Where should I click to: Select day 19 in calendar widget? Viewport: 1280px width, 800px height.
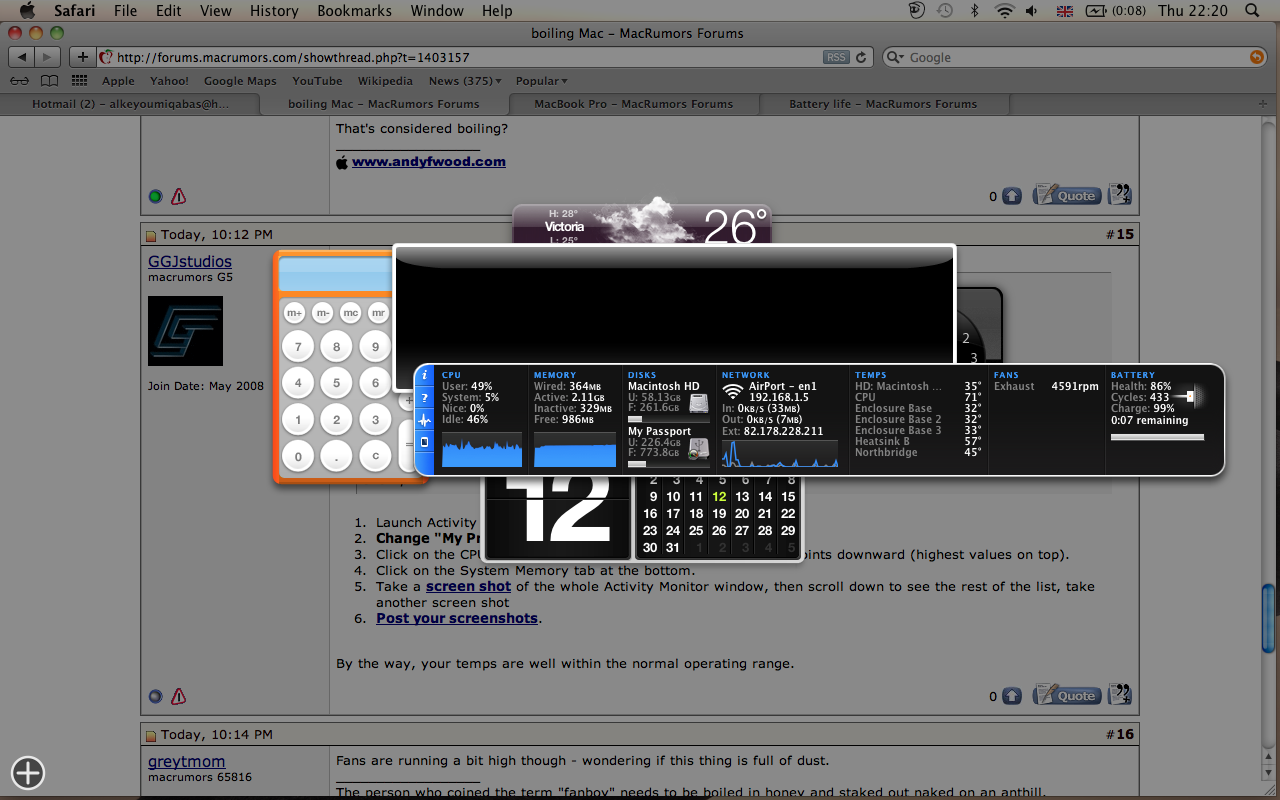coord(719,513)
